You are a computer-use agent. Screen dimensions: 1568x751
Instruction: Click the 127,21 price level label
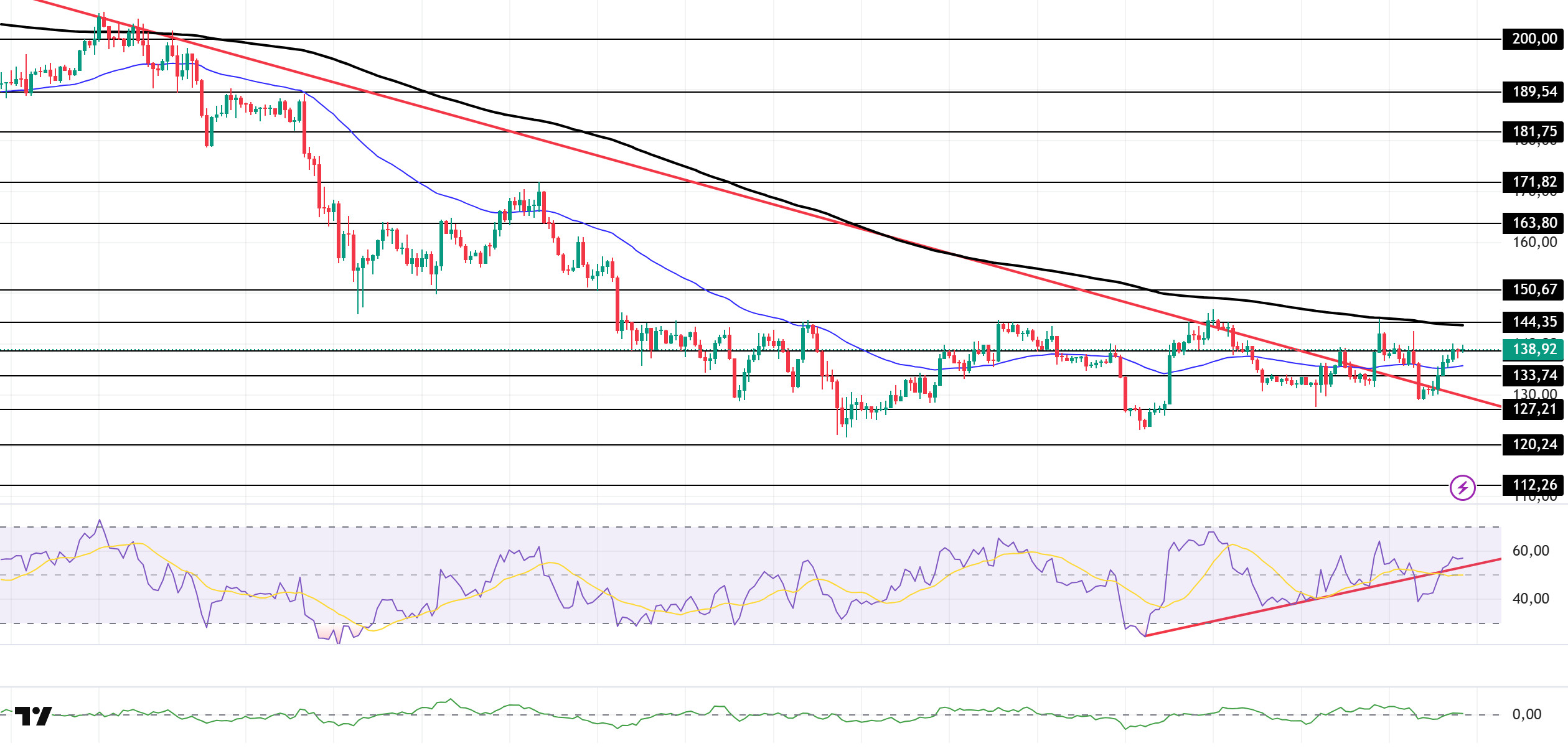[1534, 409]
